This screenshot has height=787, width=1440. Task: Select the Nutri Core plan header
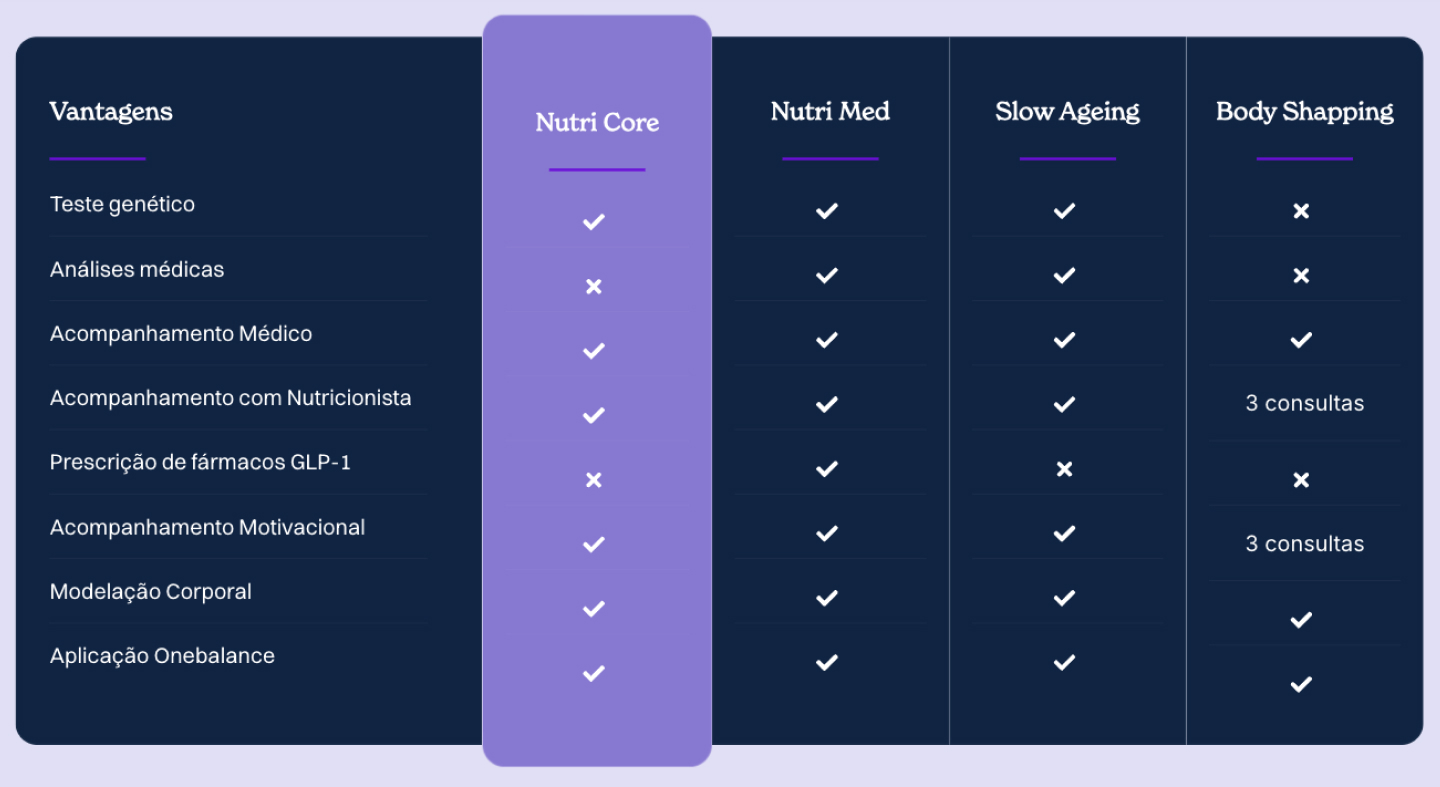click(597, 123)
